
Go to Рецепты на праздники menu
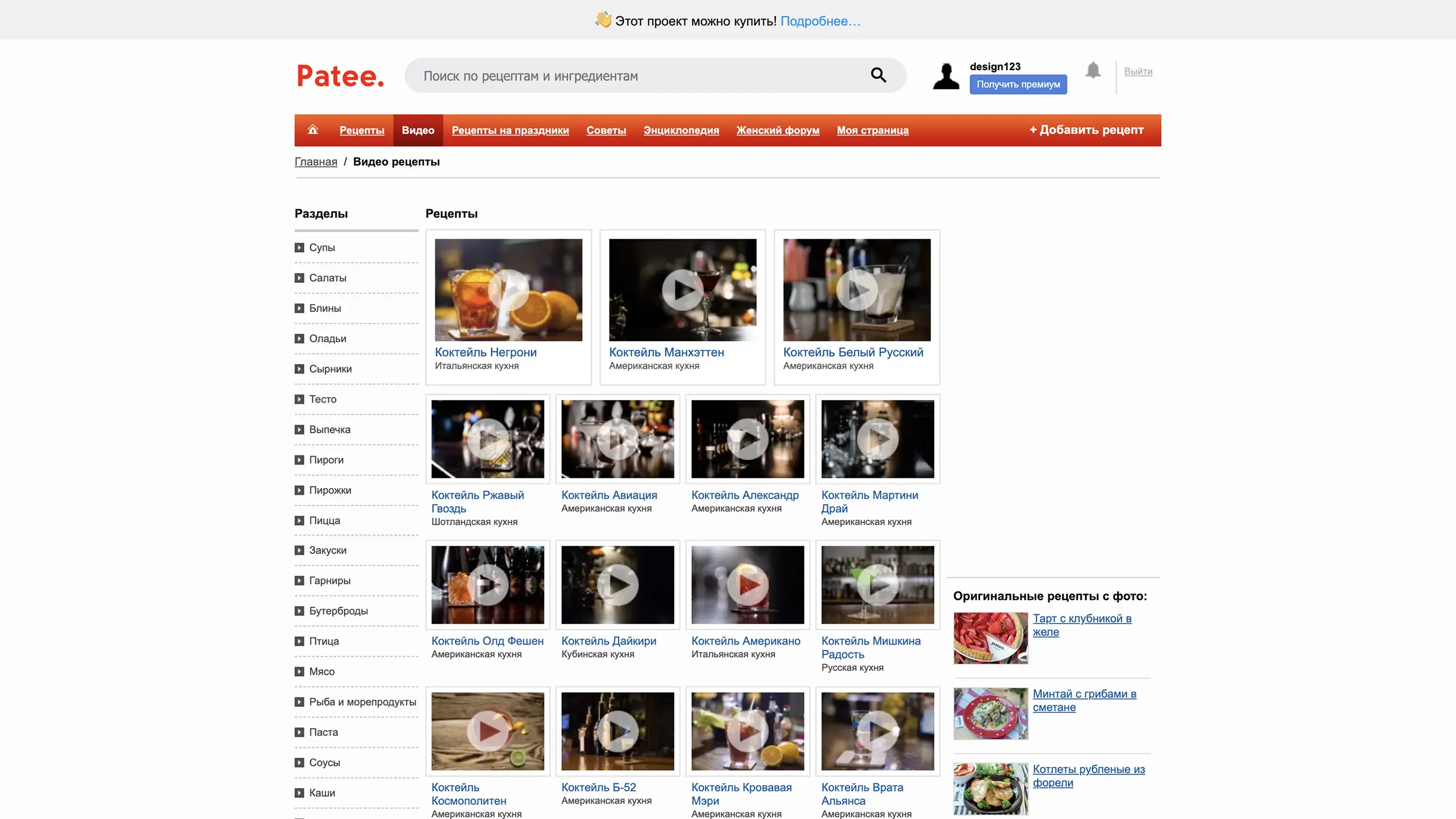pos(510,130)
